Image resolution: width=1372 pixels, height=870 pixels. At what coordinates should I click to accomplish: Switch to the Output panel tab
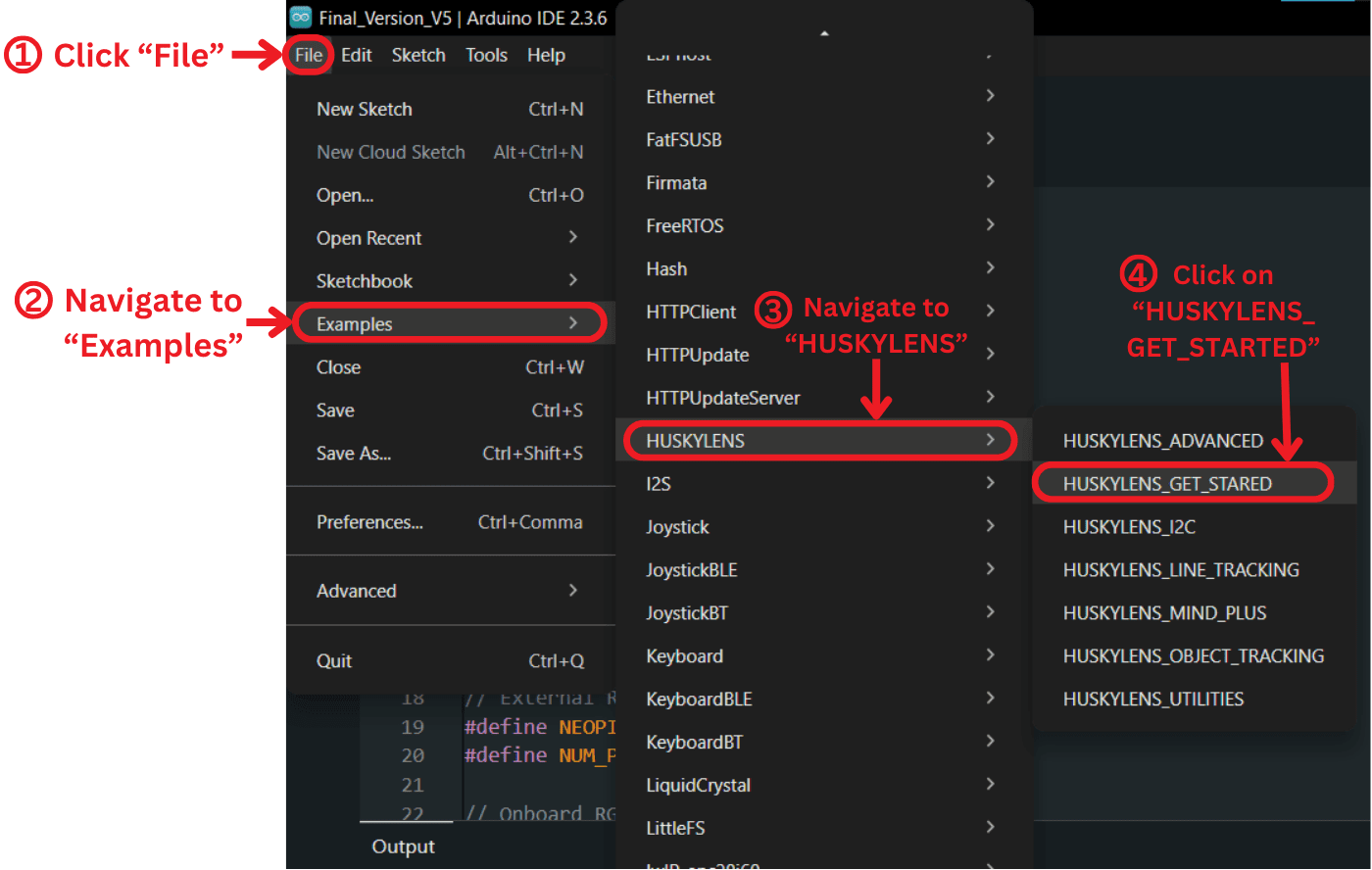tap(403, 846)
